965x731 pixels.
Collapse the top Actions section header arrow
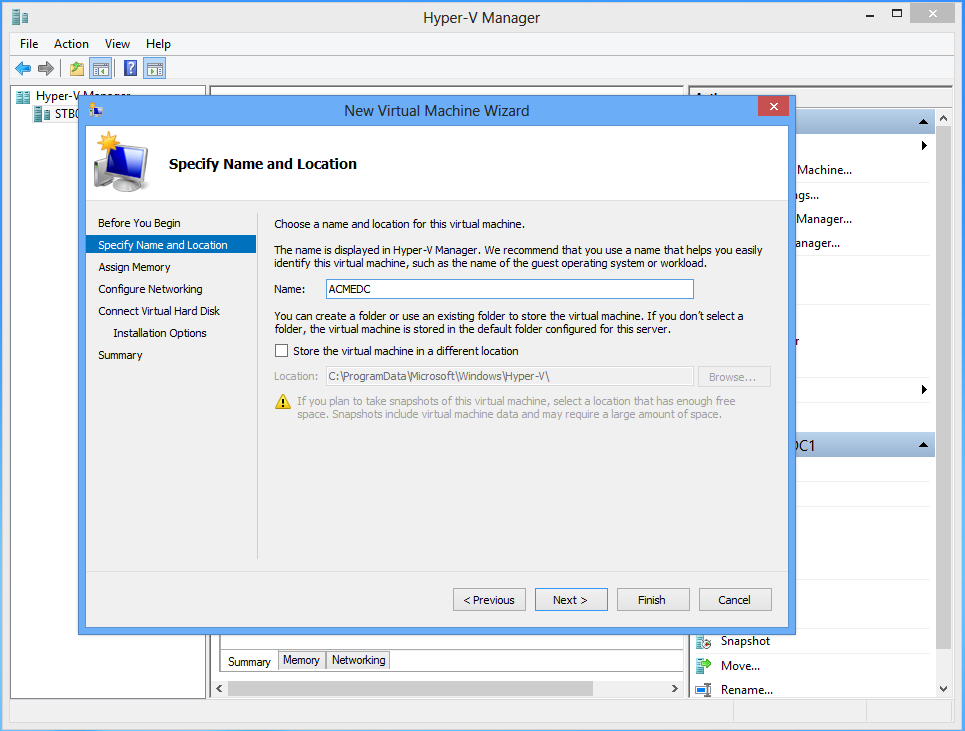(x=923, y=122)
